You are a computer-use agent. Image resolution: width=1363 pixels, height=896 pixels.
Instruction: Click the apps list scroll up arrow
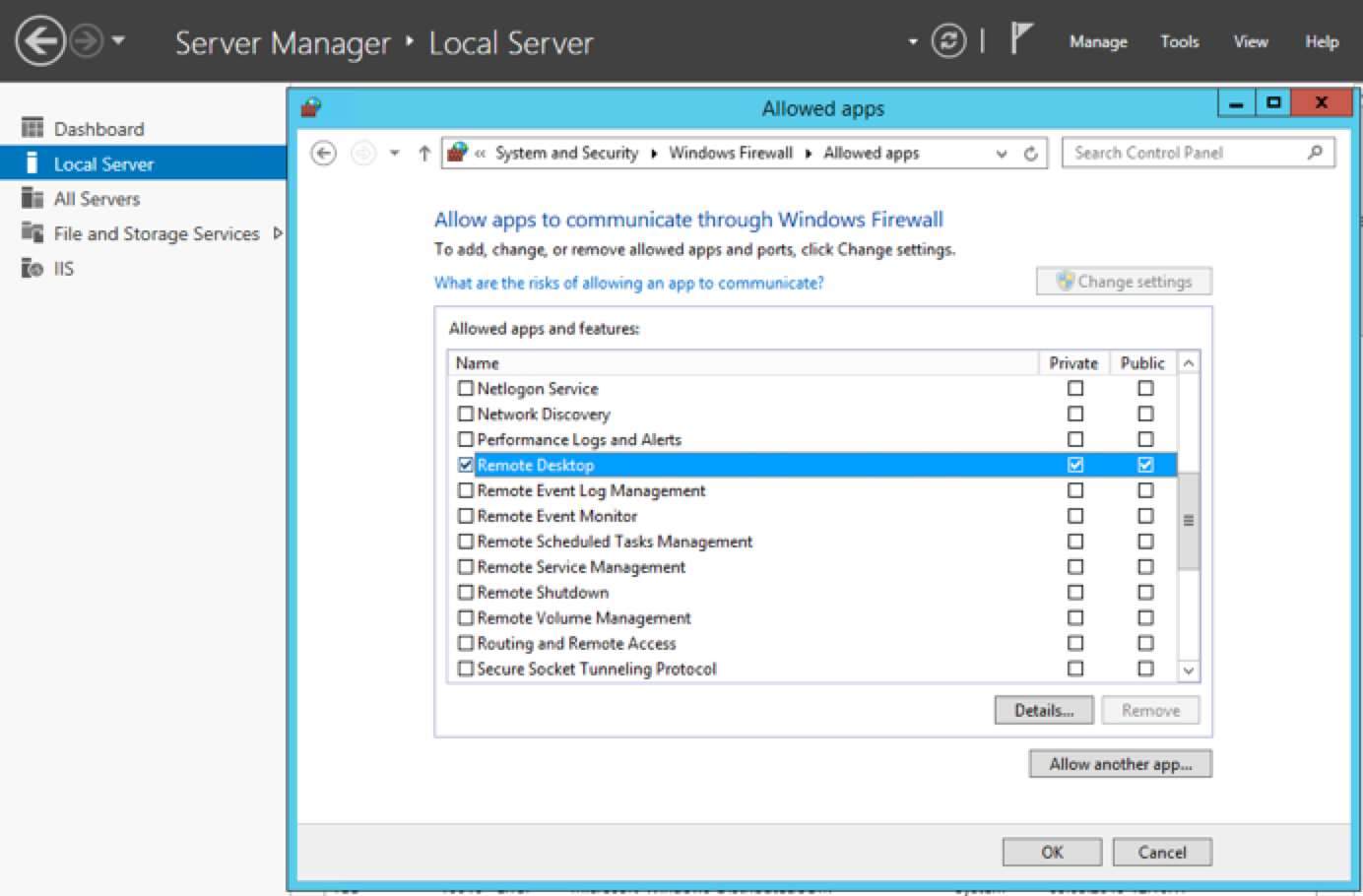point(1189,363)
